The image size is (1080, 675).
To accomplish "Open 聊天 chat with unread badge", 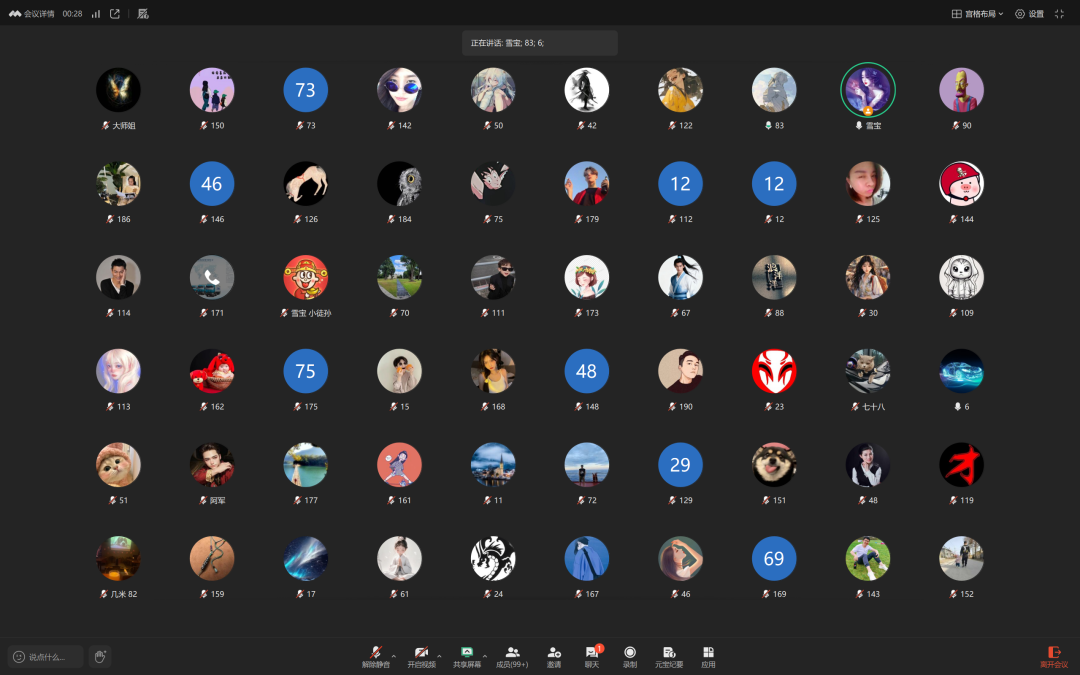I will click(x=592, y=657).
